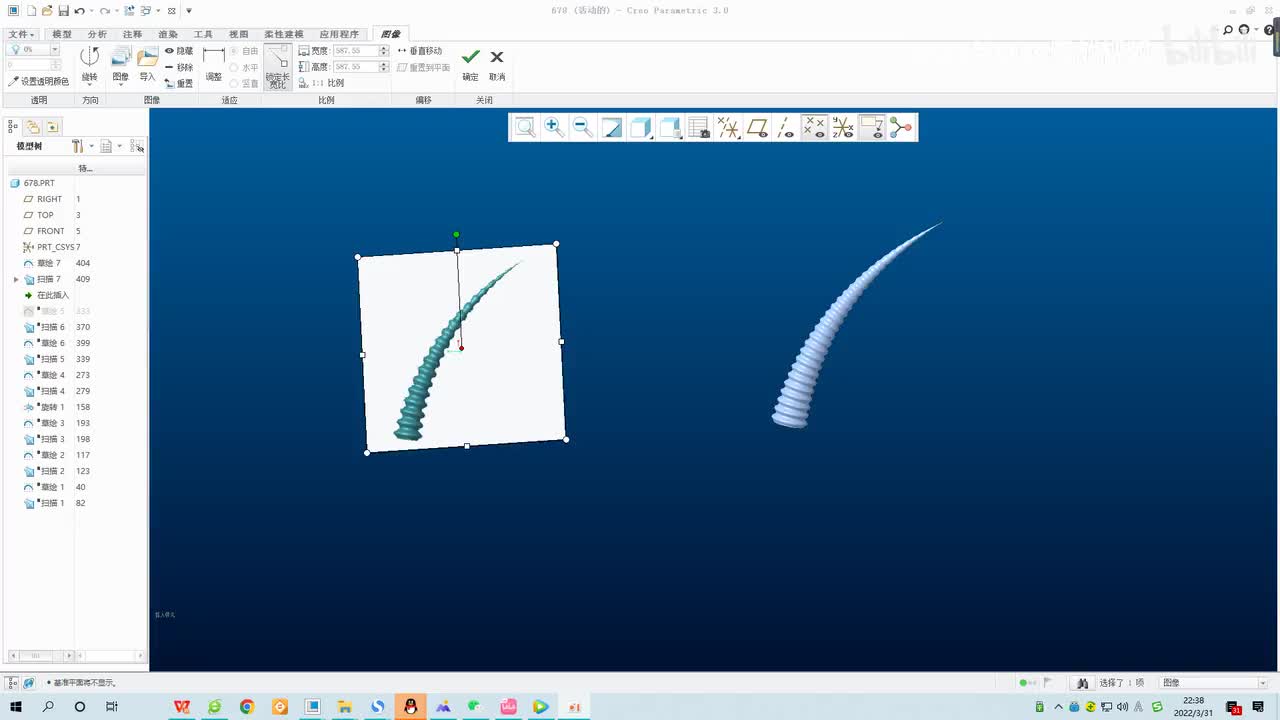Image resolution: width=1280 pixels, height=720 pixels.
Task: Switch to the 应用程序 ribbon tab
Action: click(x=339, y=34)
